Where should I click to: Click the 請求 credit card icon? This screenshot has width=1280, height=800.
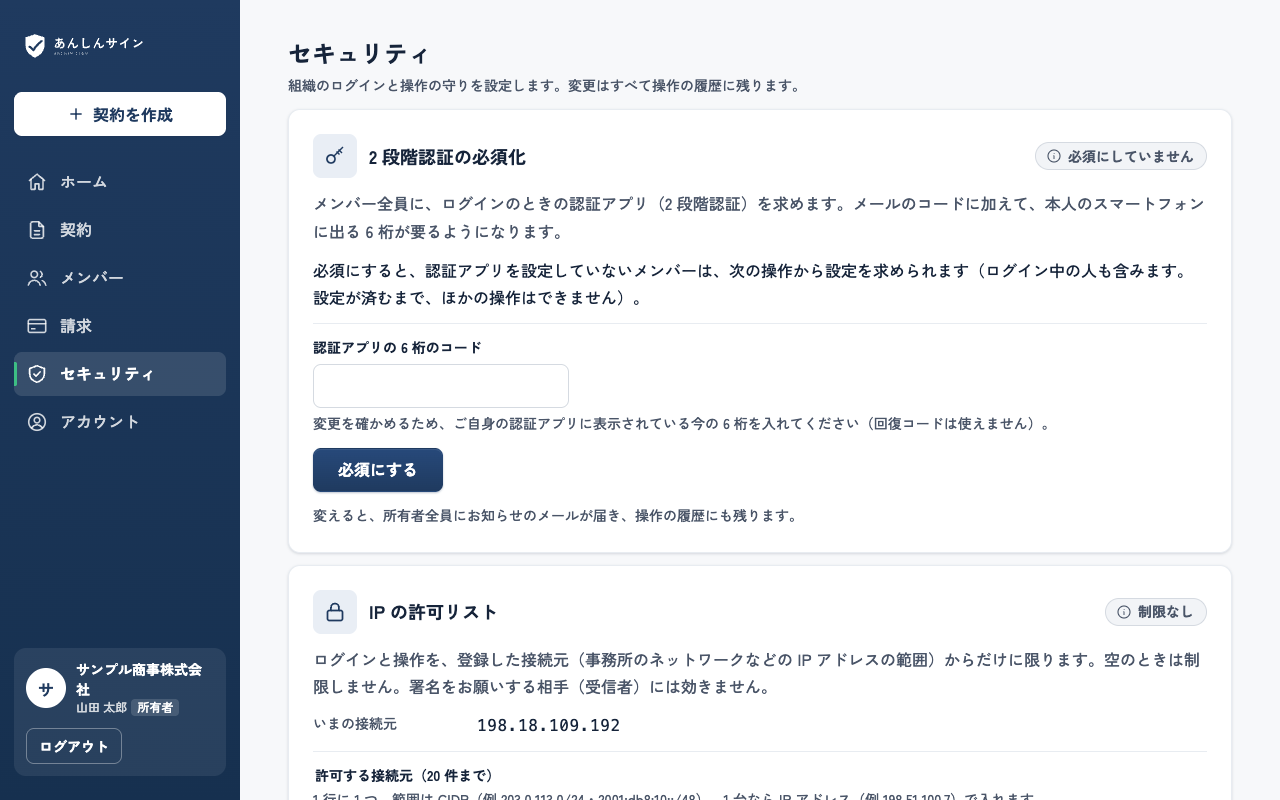(x=37, y=326)
